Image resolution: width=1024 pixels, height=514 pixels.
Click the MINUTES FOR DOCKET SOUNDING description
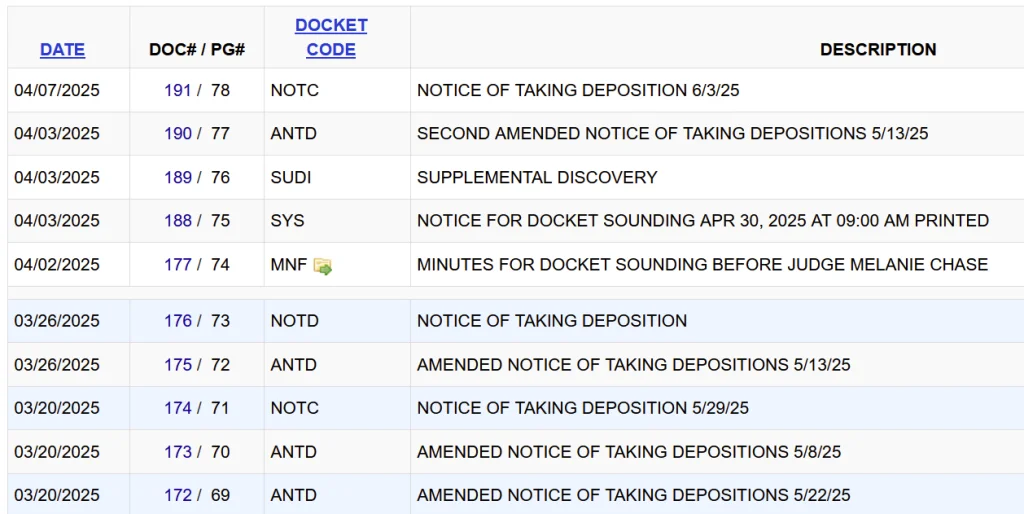702,265
